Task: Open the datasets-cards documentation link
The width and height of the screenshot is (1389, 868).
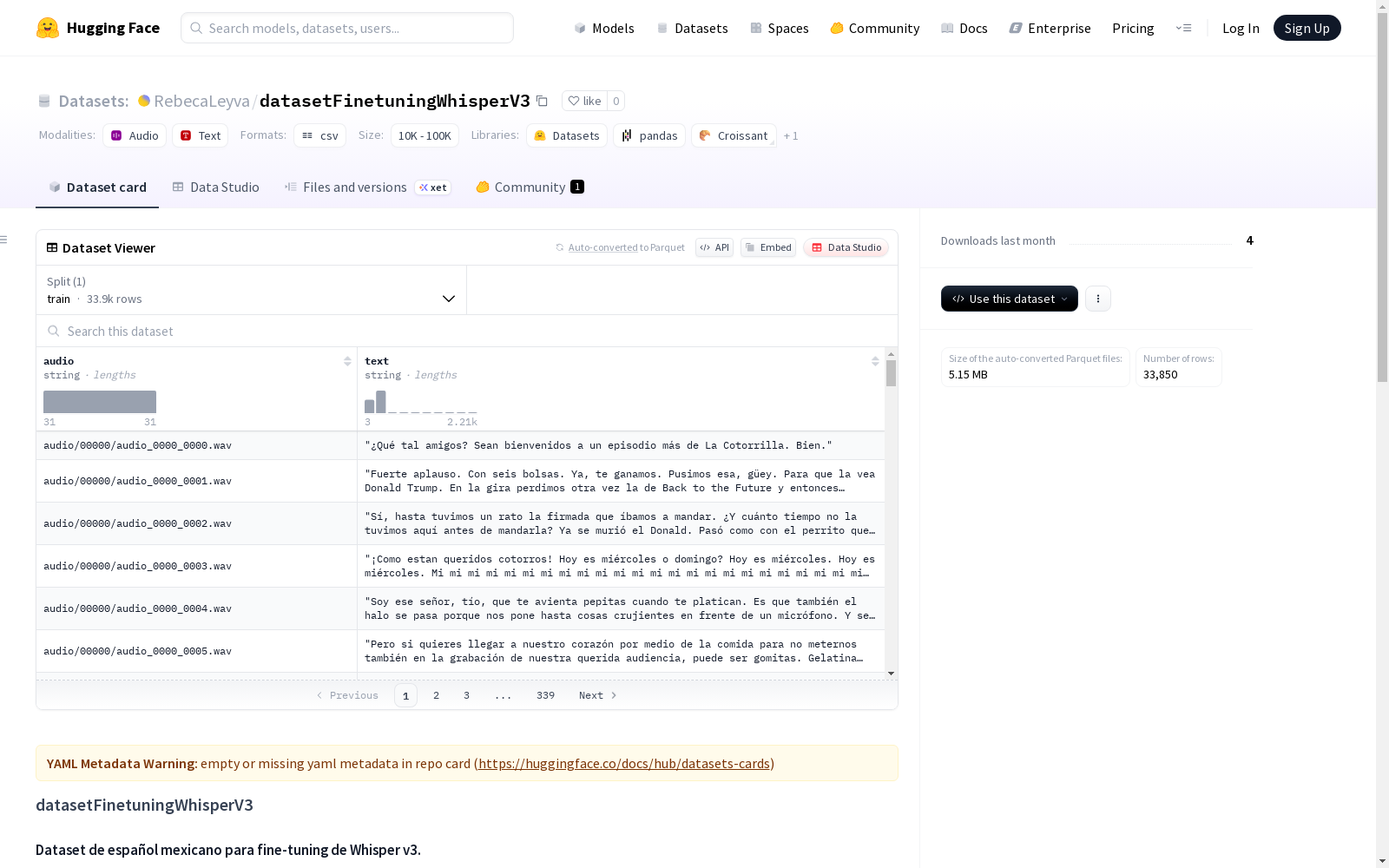Action: coord(624,764)
